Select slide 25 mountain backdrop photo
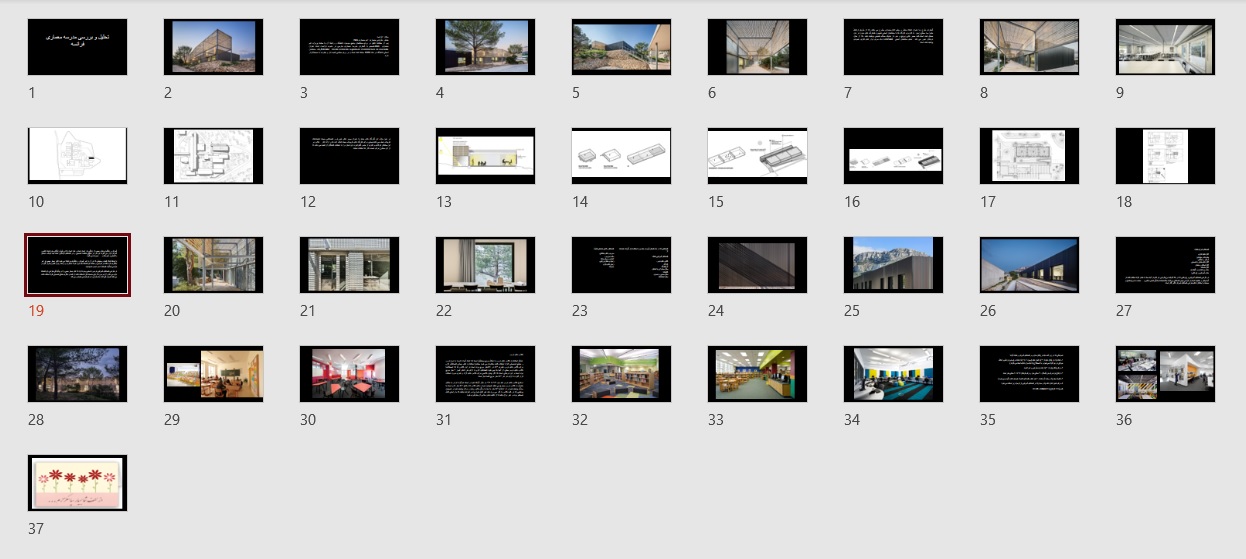Screen dimensions: 1246x559 tap(893, 265)
